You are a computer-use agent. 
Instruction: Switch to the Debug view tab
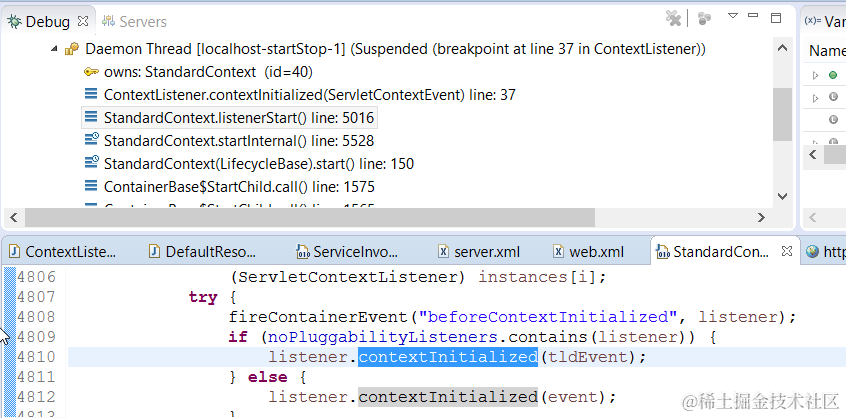click(x=47, y=22)
